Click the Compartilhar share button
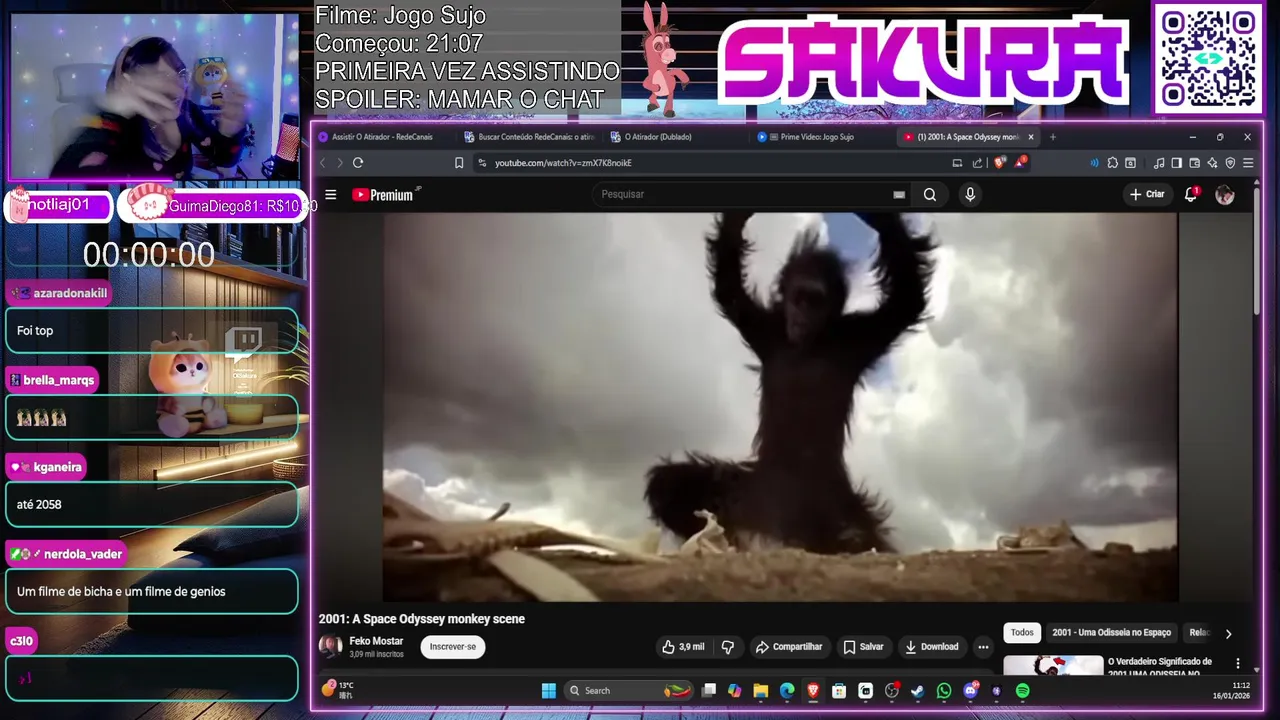 [789, 647]
